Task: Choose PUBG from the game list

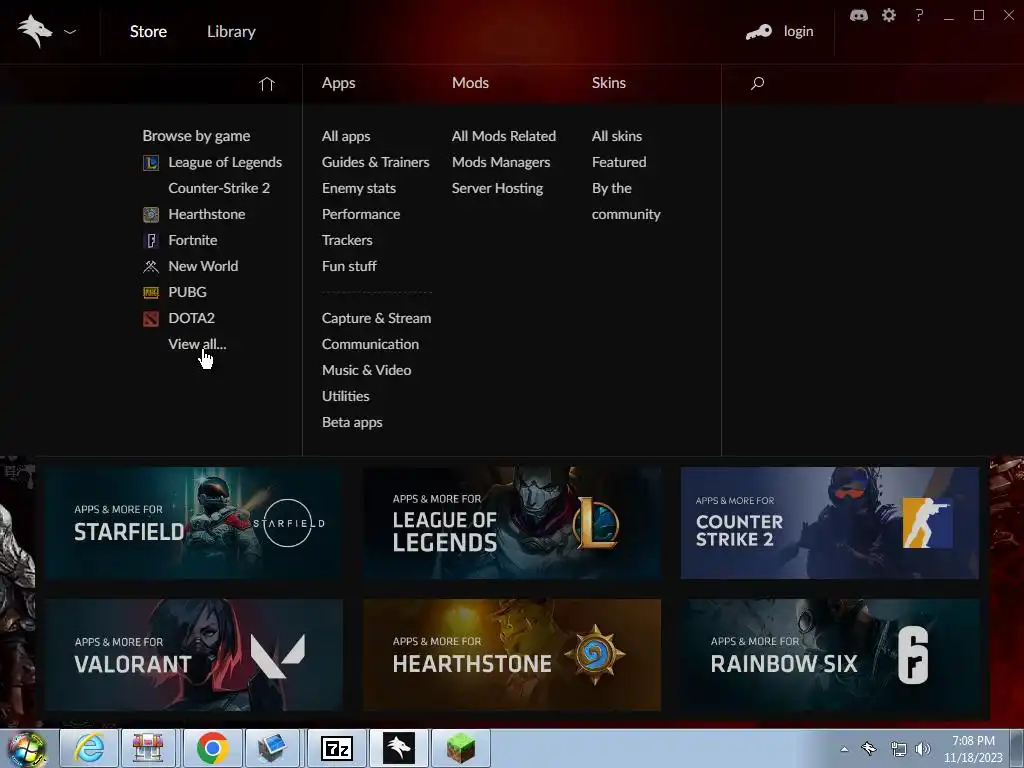Action: (187, 292)
